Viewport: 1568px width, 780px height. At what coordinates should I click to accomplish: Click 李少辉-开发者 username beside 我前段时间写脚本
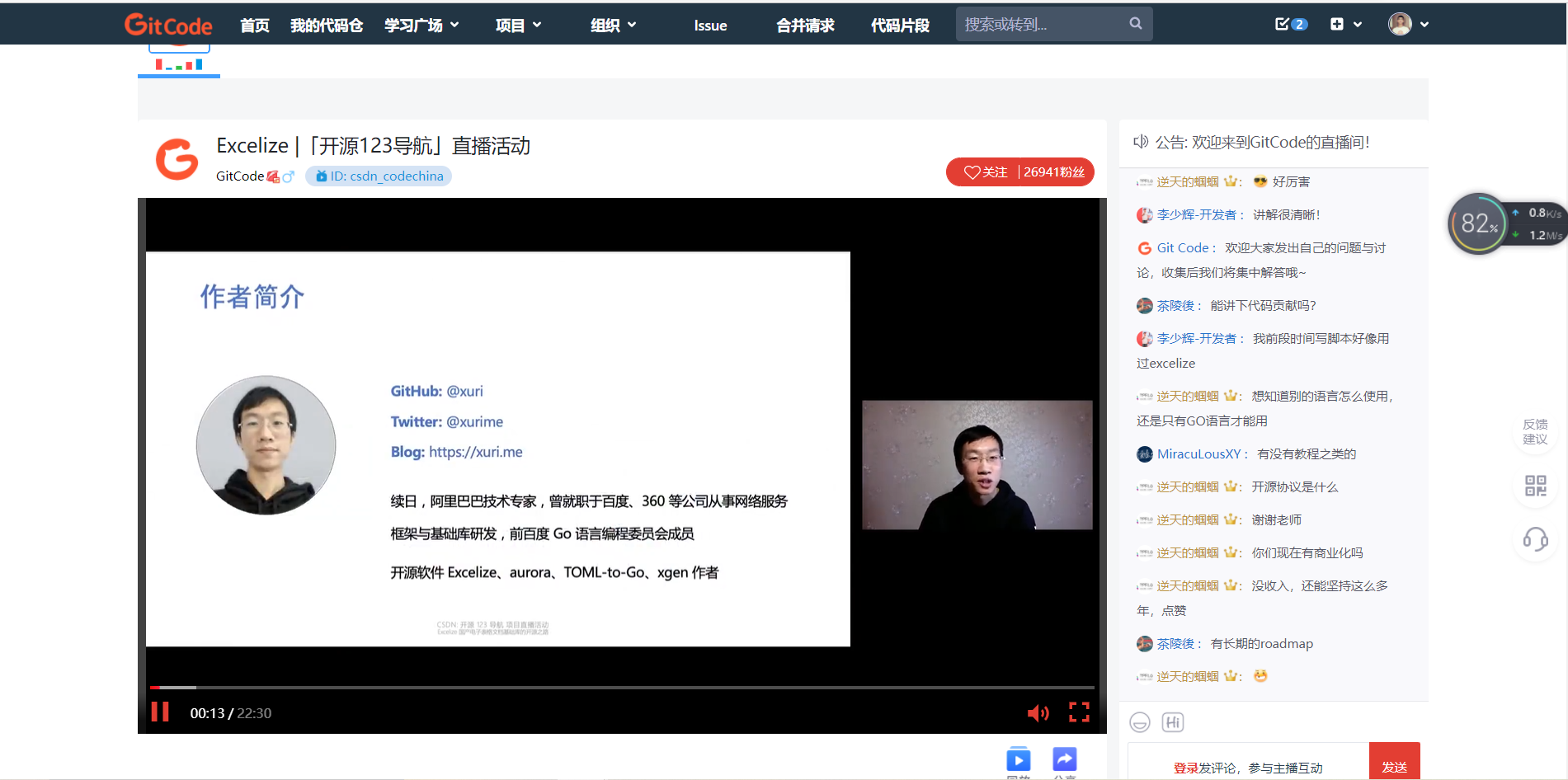1196,339
